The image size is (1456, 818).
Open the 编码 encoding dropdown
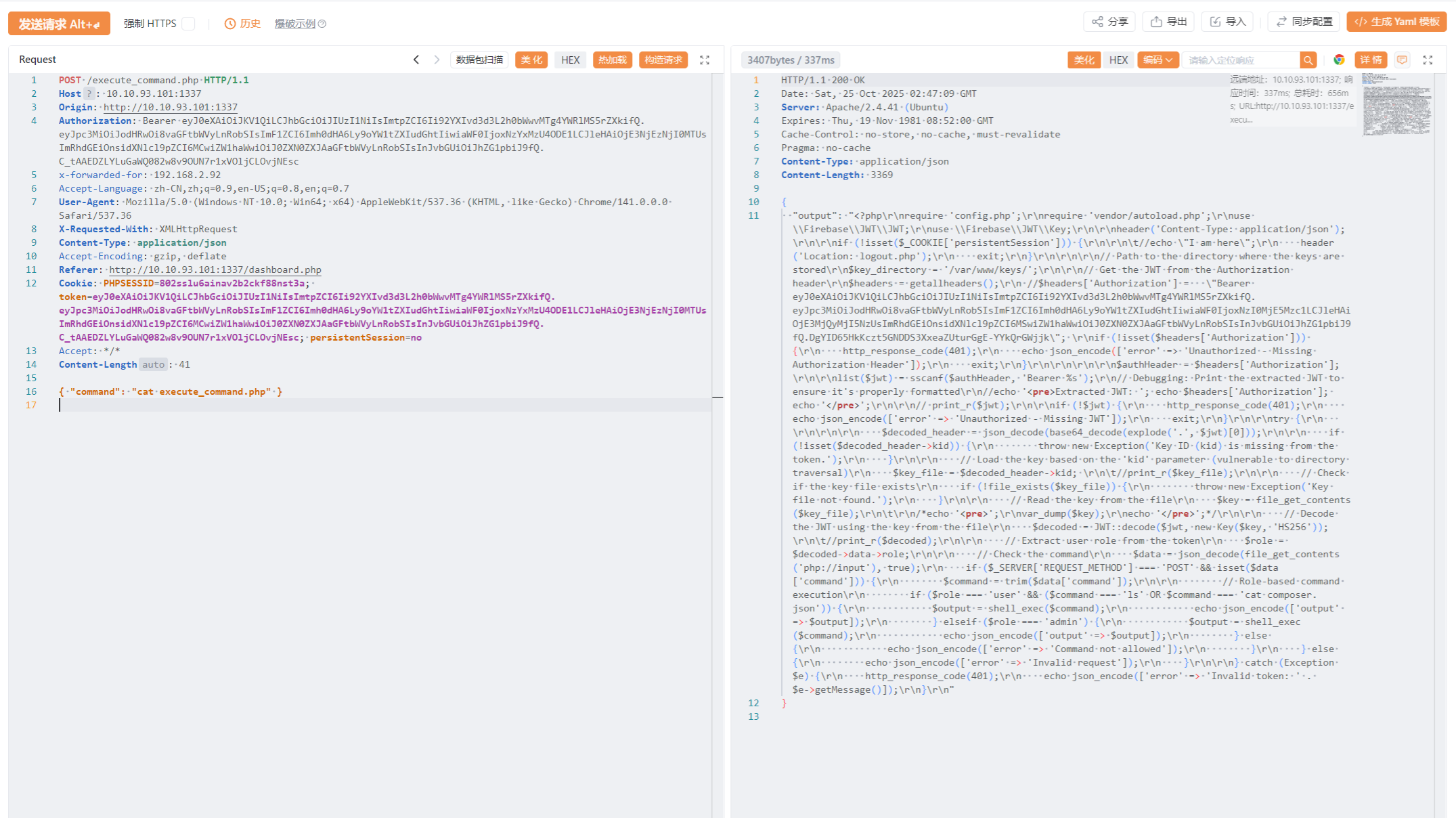(1157, 60)
